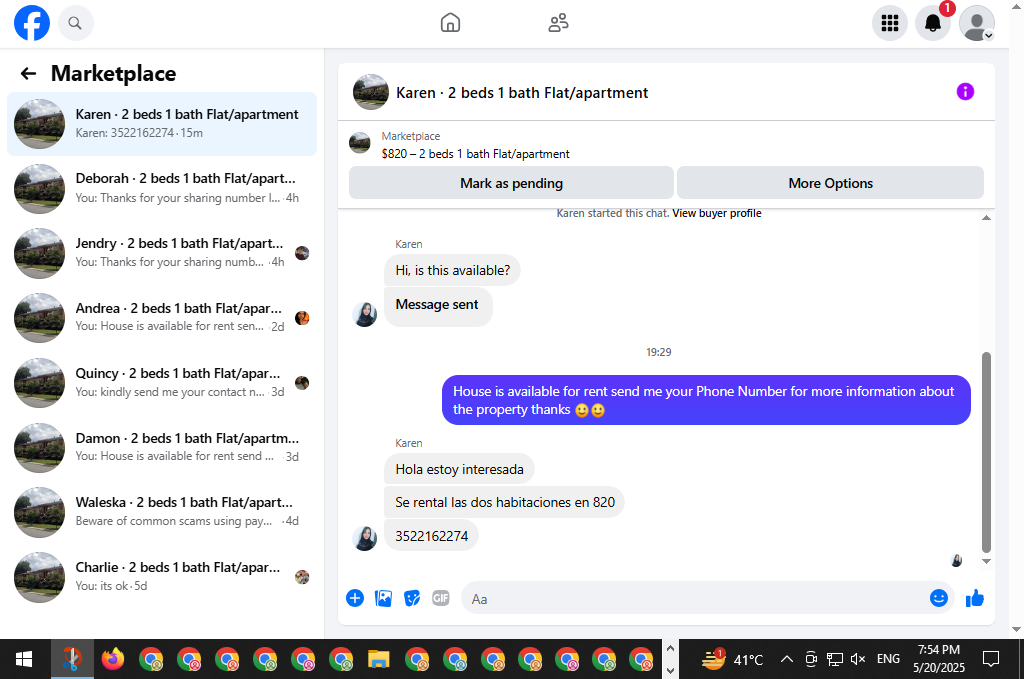Click Charlie's small seen avatar
Viewport: 1024px width, 679px height.
tap(302, 577)
